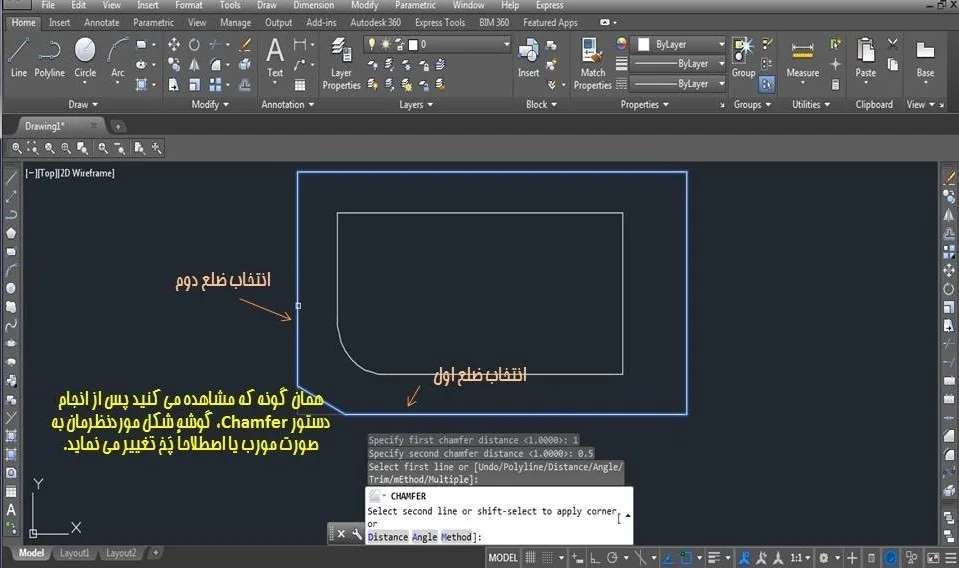Click the MODEL button in status bar
The image size is (959, 568).
[x=503, y=558]
